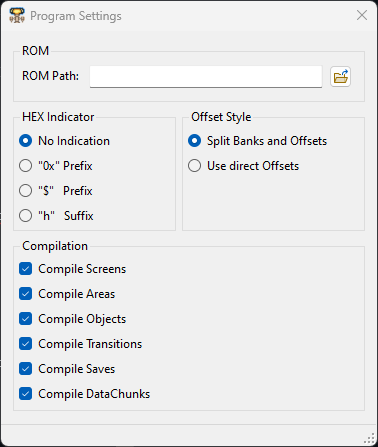The width and height of the screenshot is (378, 447).
Task: Click the "Compilation" group heading
Action: pyautogui.click(x=55, y=246)
